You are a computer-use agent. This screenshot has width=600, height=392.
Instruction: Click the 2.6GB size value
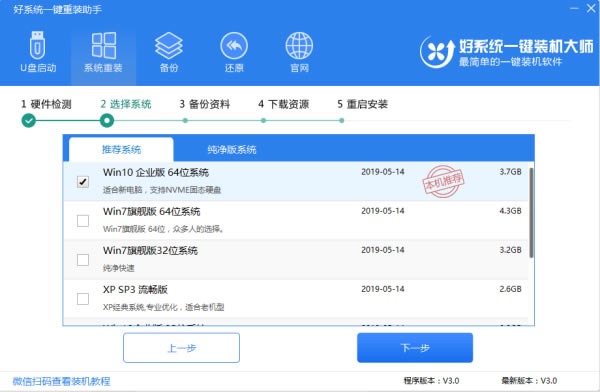[x=510, y=289]
